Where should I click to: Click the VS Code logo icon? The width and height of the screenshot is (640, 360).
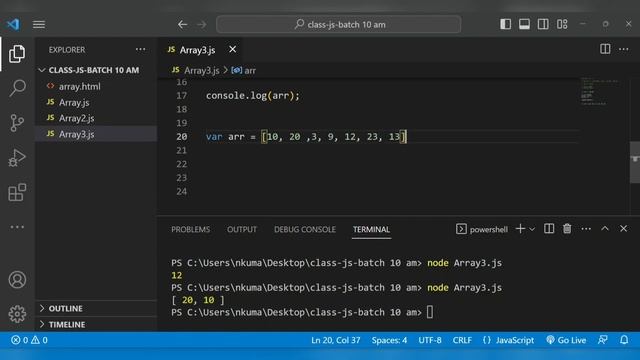click(x=13, y=24)
